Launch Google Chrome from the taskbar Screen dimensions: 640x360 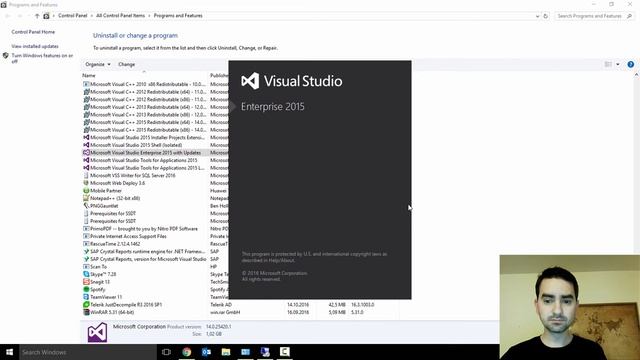click(187, 352)
